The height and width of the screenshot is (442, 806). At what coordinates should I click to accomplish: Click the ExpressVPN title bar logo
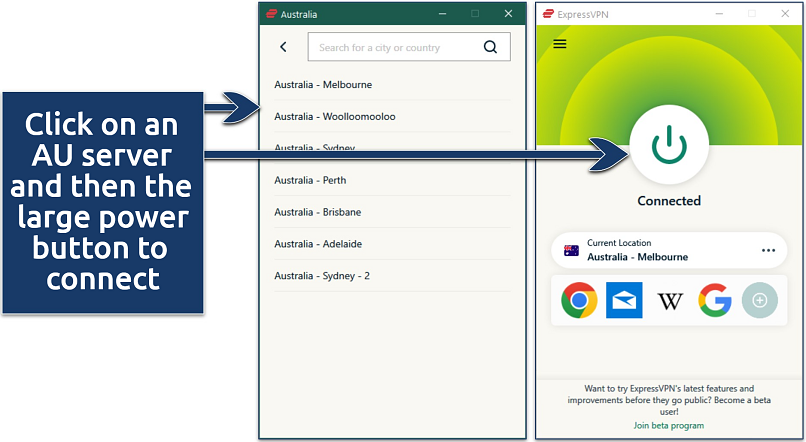[x=548, y=14]
